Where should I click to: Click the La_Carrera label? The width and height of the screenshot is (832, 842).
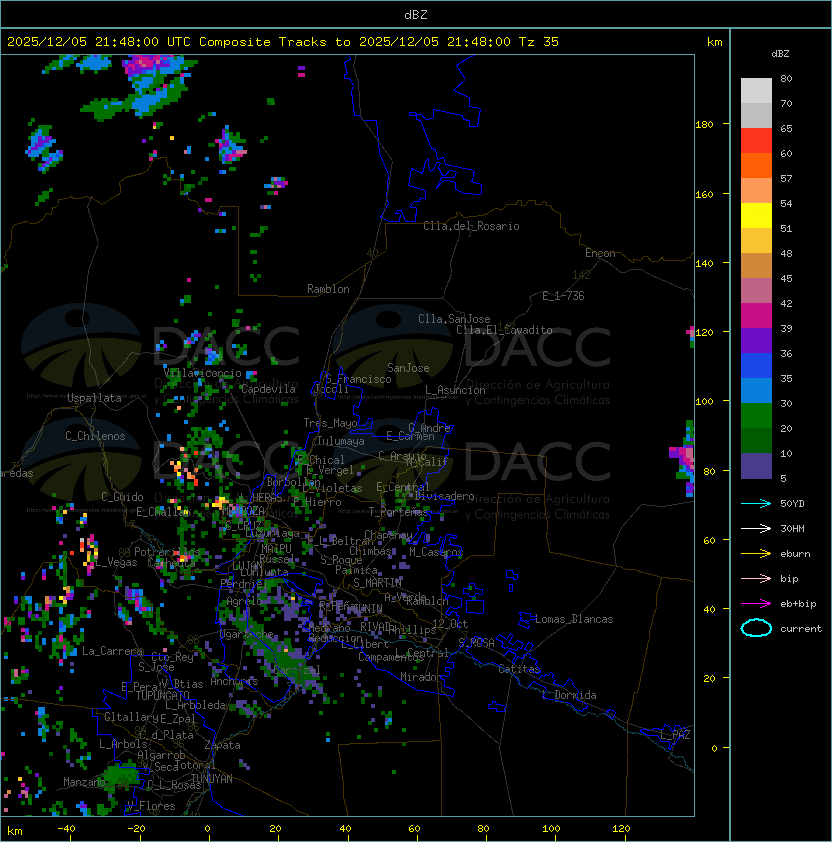[113, 651]
